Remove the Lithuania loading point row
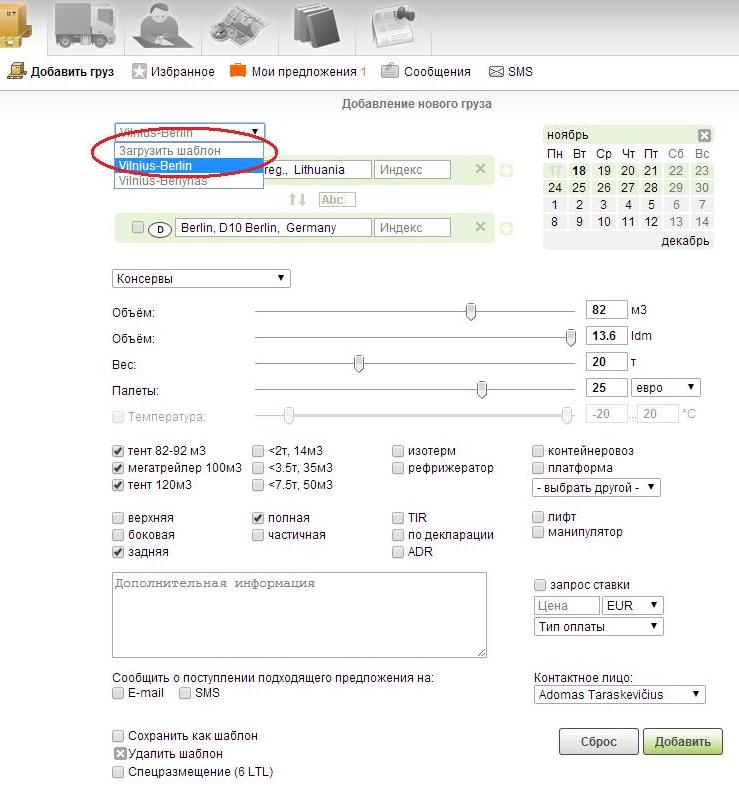The width and height of the screenshot is (739, 792). (480, 169)
